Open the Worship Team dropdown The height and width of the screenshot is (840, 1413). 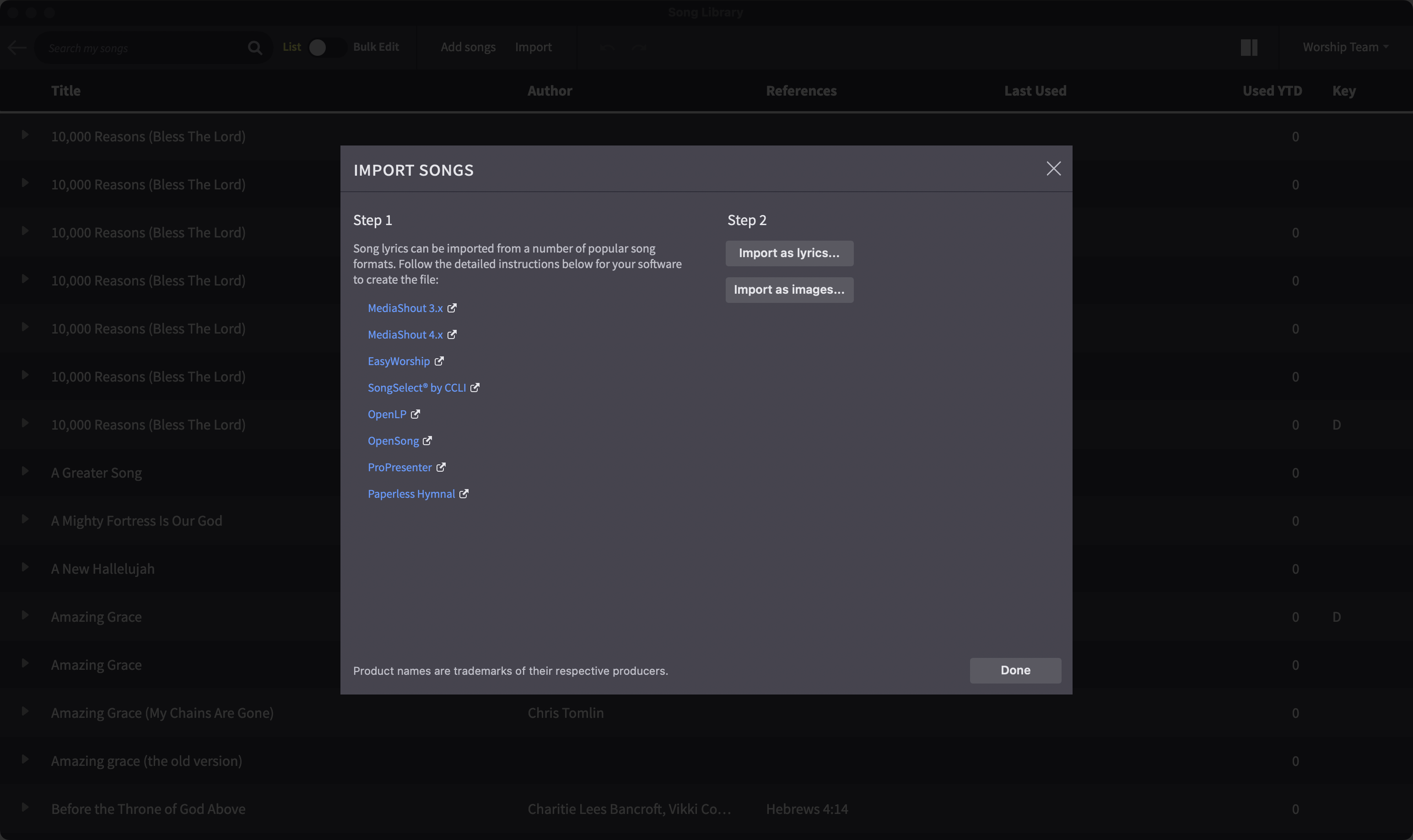[x=1345, y=47]
